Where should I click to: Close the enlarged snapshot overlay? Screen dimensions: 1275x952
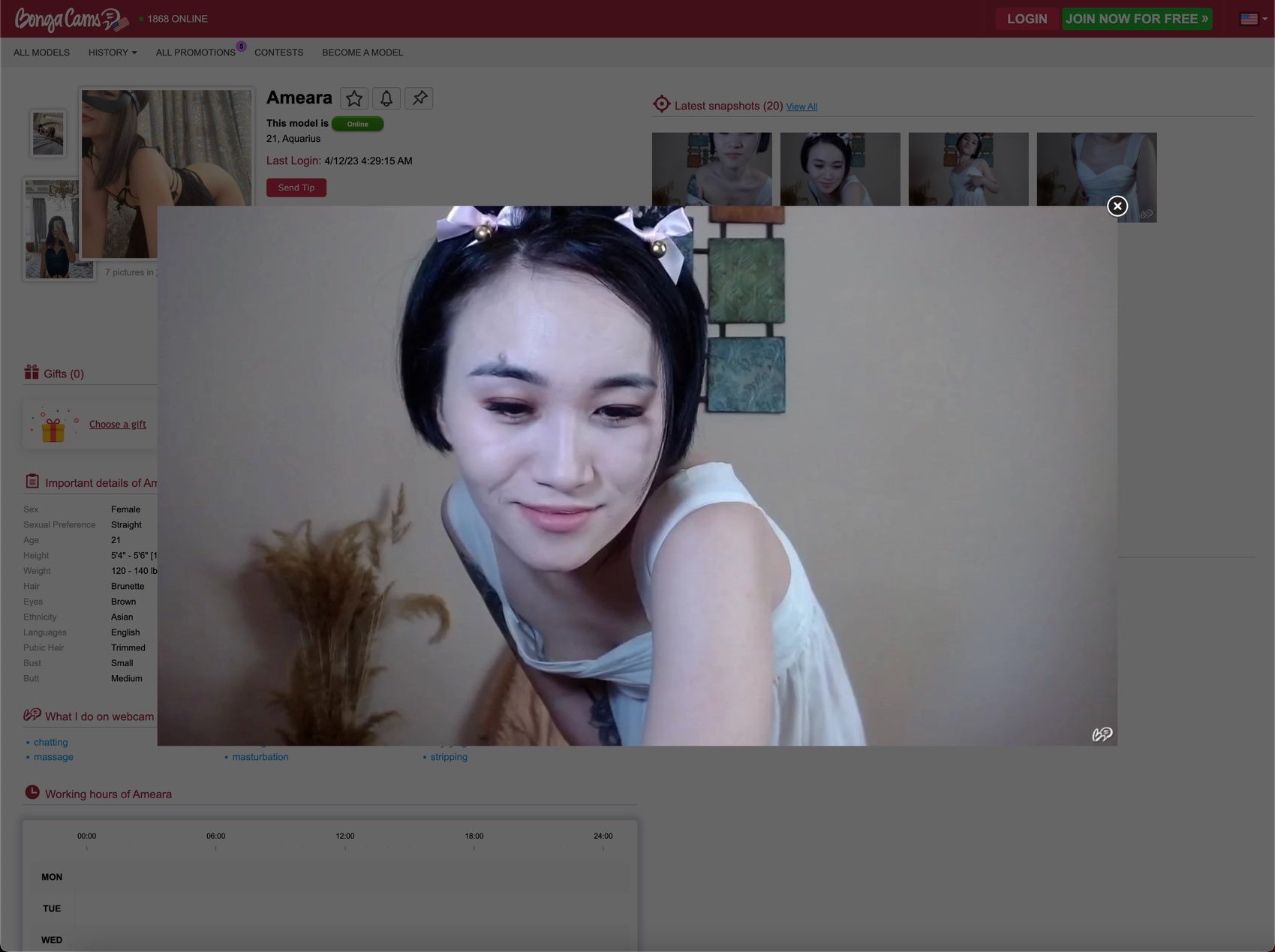click(1117, 206)
